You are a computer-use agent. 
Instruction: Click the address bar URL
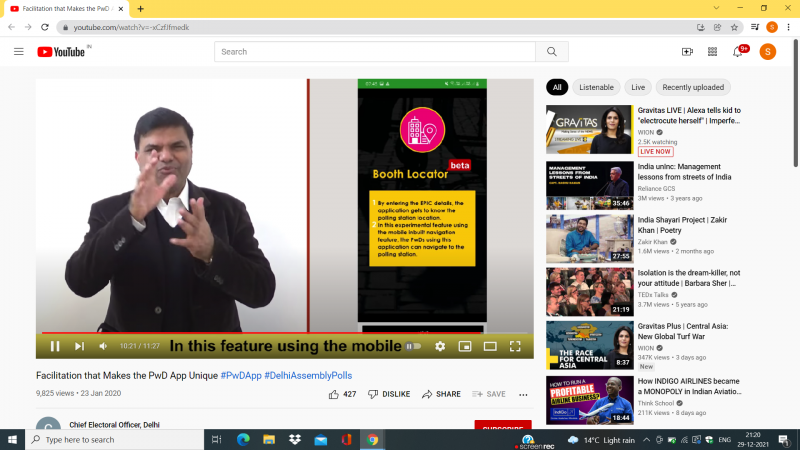click(131, 27)
